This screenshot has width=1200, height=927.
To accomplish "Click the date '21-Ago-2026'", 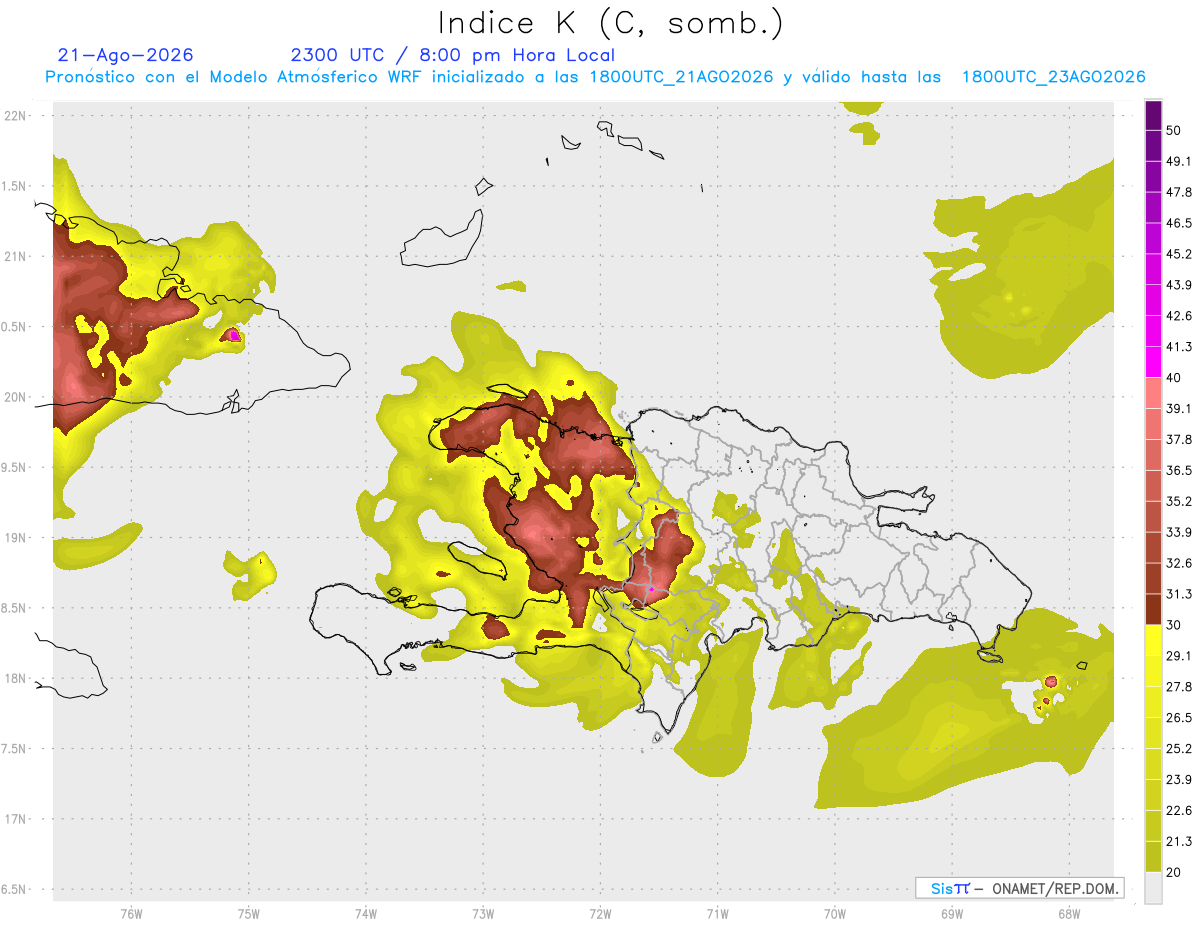I will 126,55.
